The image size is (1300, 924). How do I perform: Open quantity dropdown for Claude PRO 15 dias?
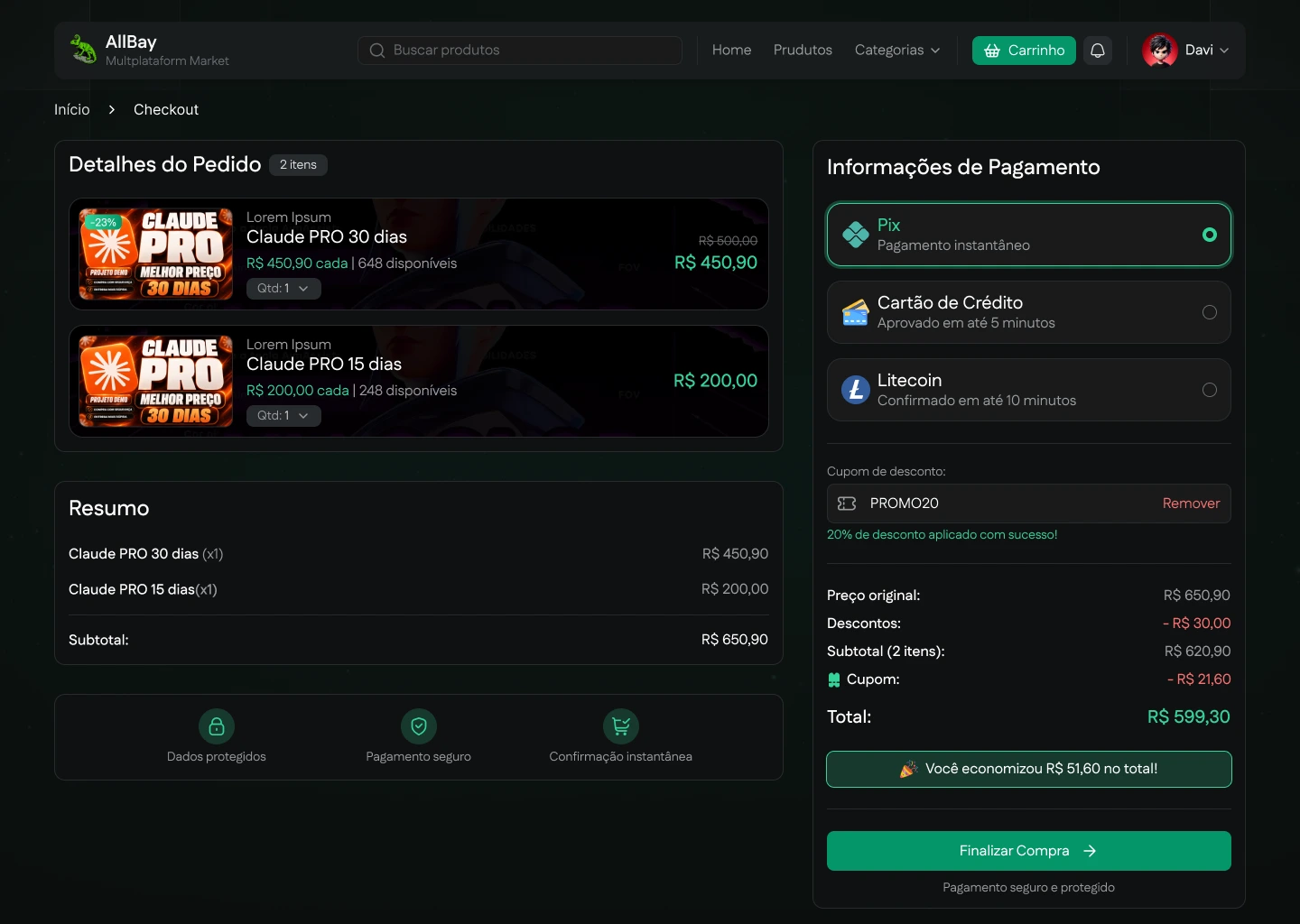coord(283,416)
